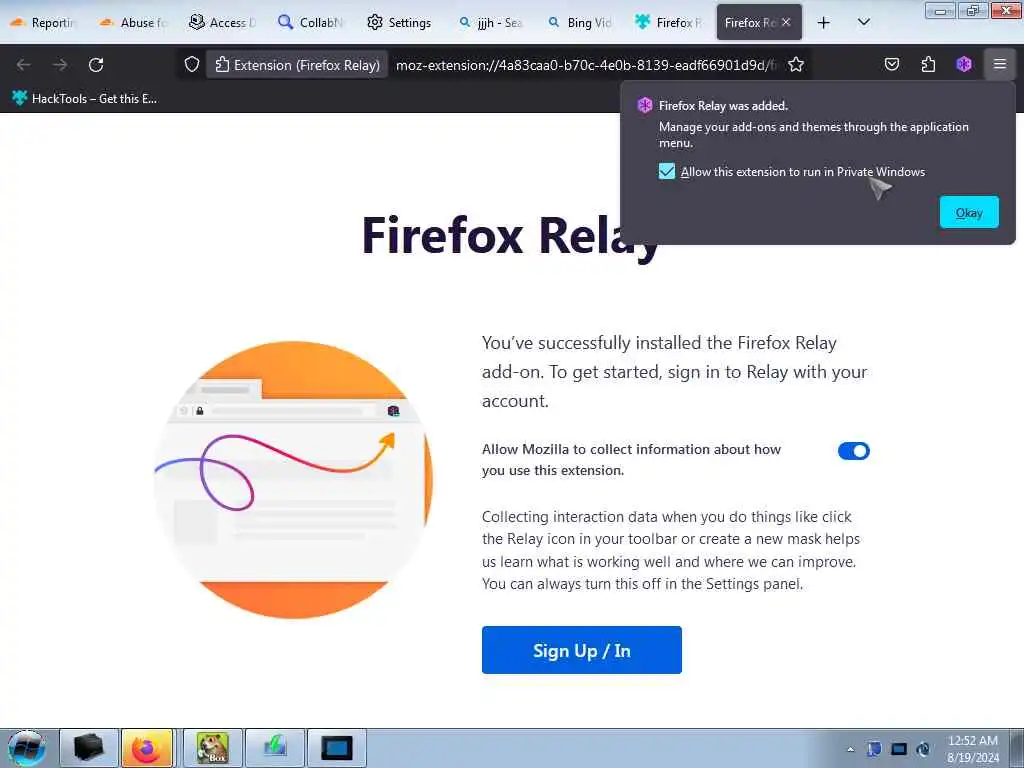
Task: Open the Extensions puzzle-piece menu
Action: (928, 64)
